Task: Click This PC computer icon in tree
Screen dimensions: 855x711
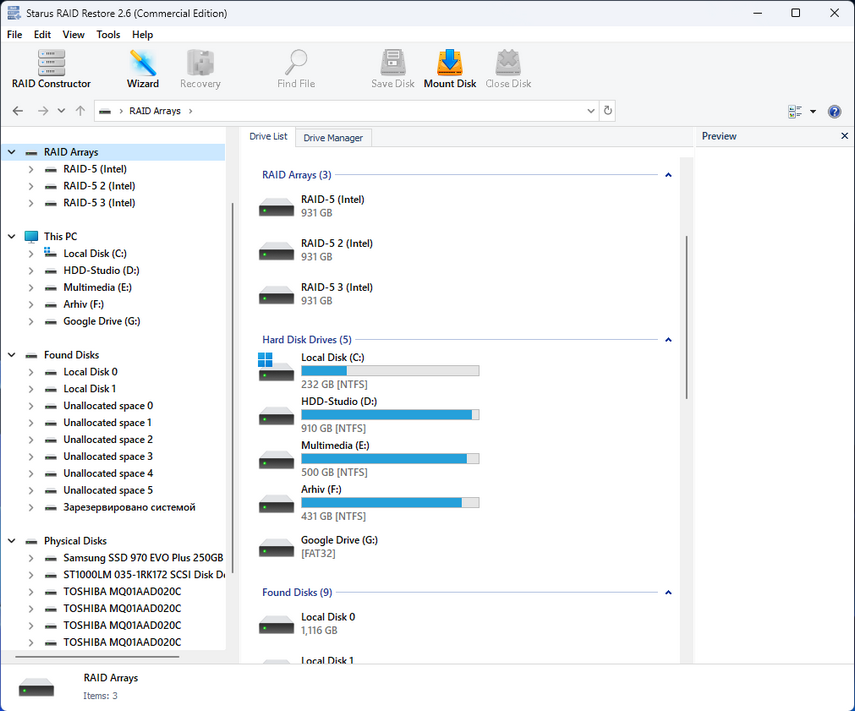Action: point(32,237)
